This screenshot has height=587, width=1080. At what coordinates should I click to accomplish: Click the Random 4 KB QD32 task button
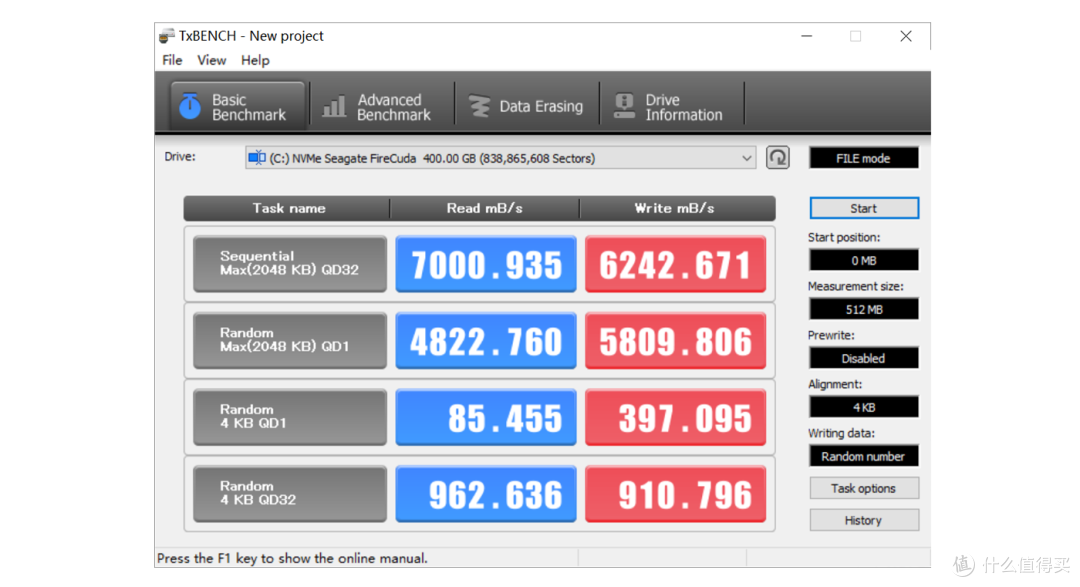(290, 493)
